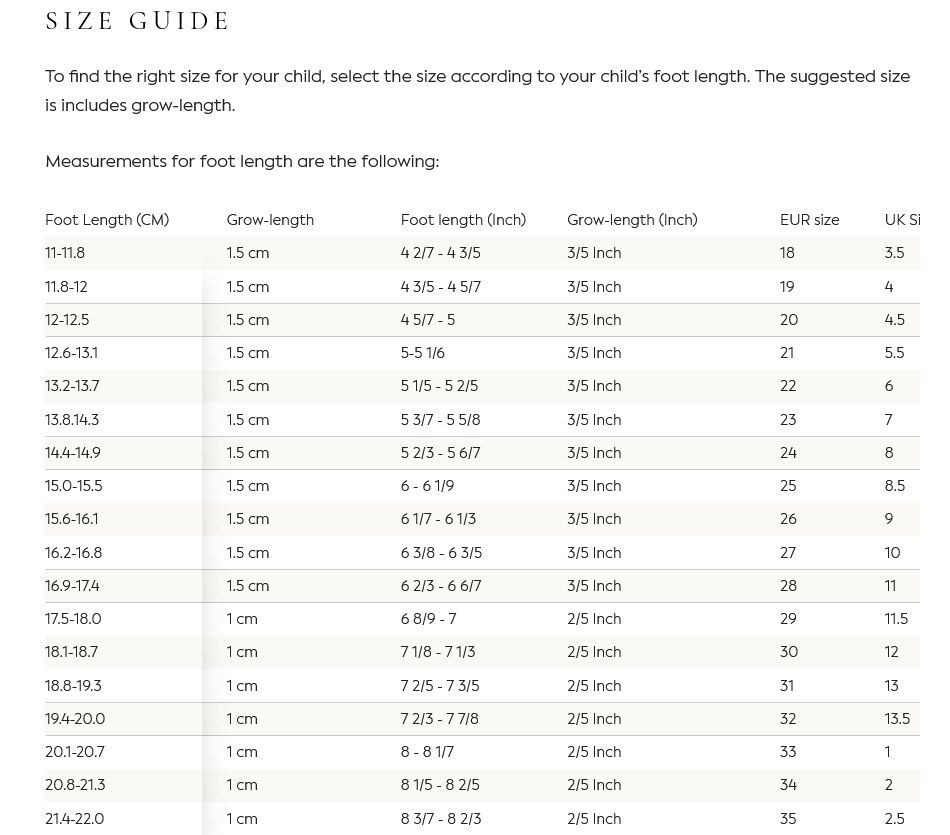
Task: Click the Size Guide heading
Action: 138,21
